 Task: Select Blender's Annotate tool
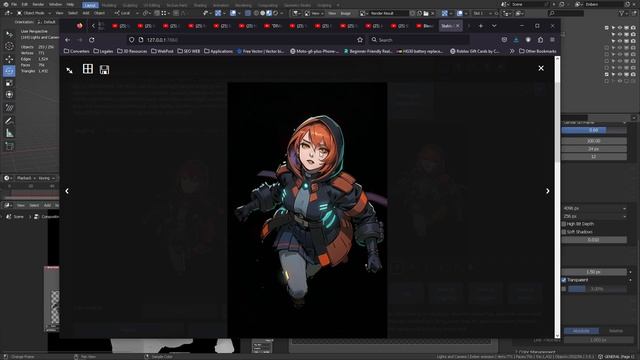coord(9,120)
